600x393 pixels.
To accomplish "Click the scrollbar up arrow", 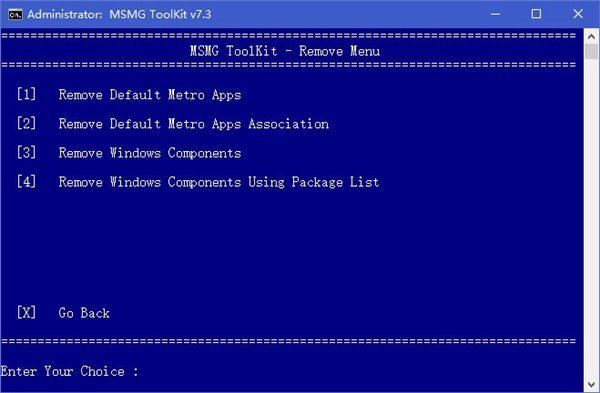I will 591,37.
